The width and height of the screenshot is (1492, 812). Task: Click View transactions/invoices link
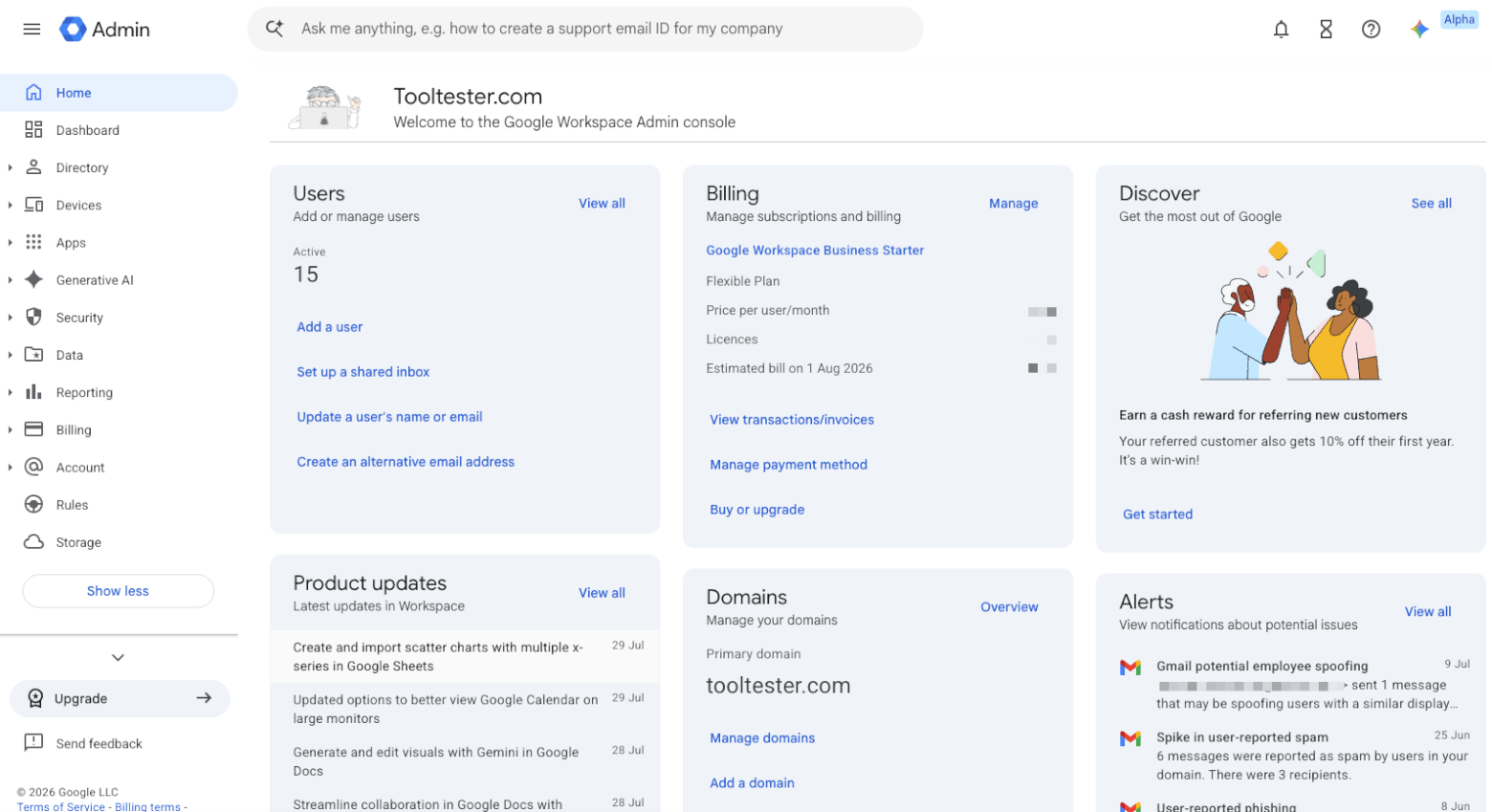(x=792, y=420)
